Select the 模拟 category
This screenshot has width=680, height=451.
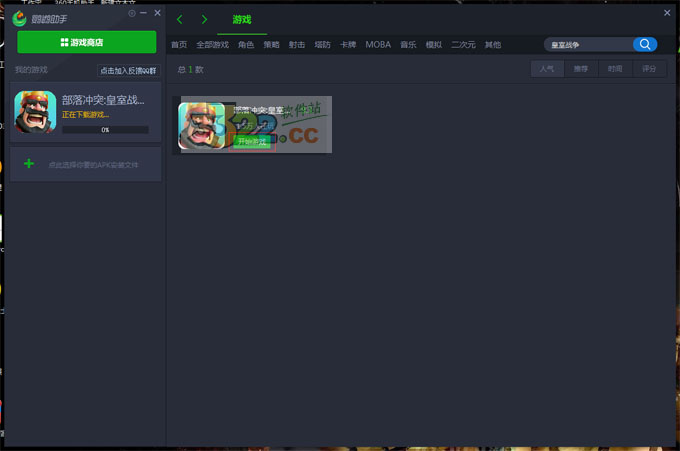(434, 45)
